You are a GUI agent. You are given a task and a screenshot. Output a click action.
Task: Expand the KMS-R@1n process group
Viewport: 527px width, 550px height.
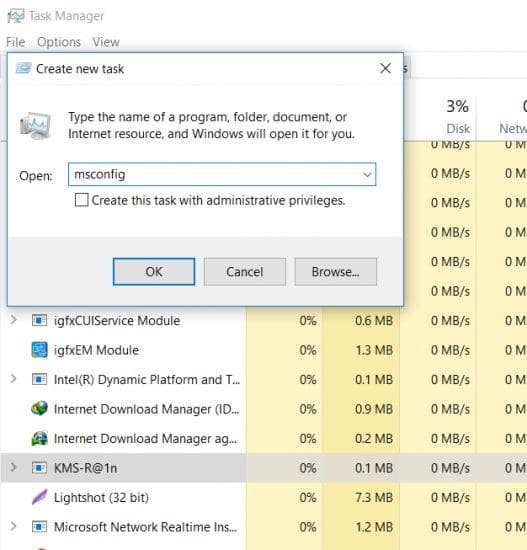(x=13, y=467)
